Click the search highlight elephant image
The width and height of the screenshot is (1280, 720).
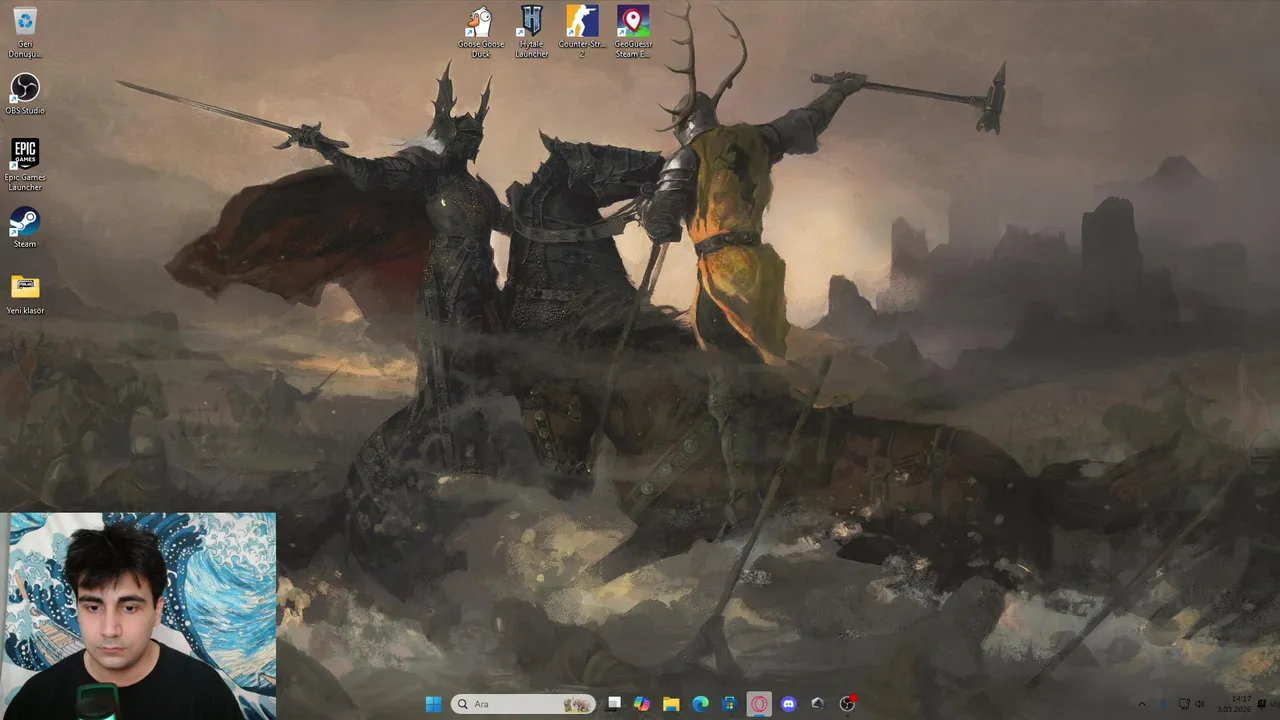(576, 704)
